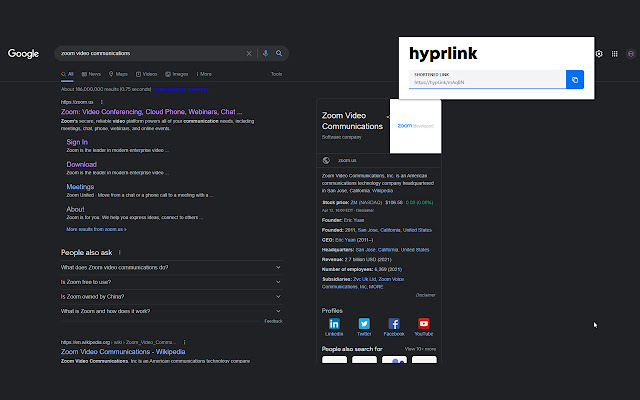Click Feedback under People also ask
This screenshot has height=400, width=640.
point(273,321)
